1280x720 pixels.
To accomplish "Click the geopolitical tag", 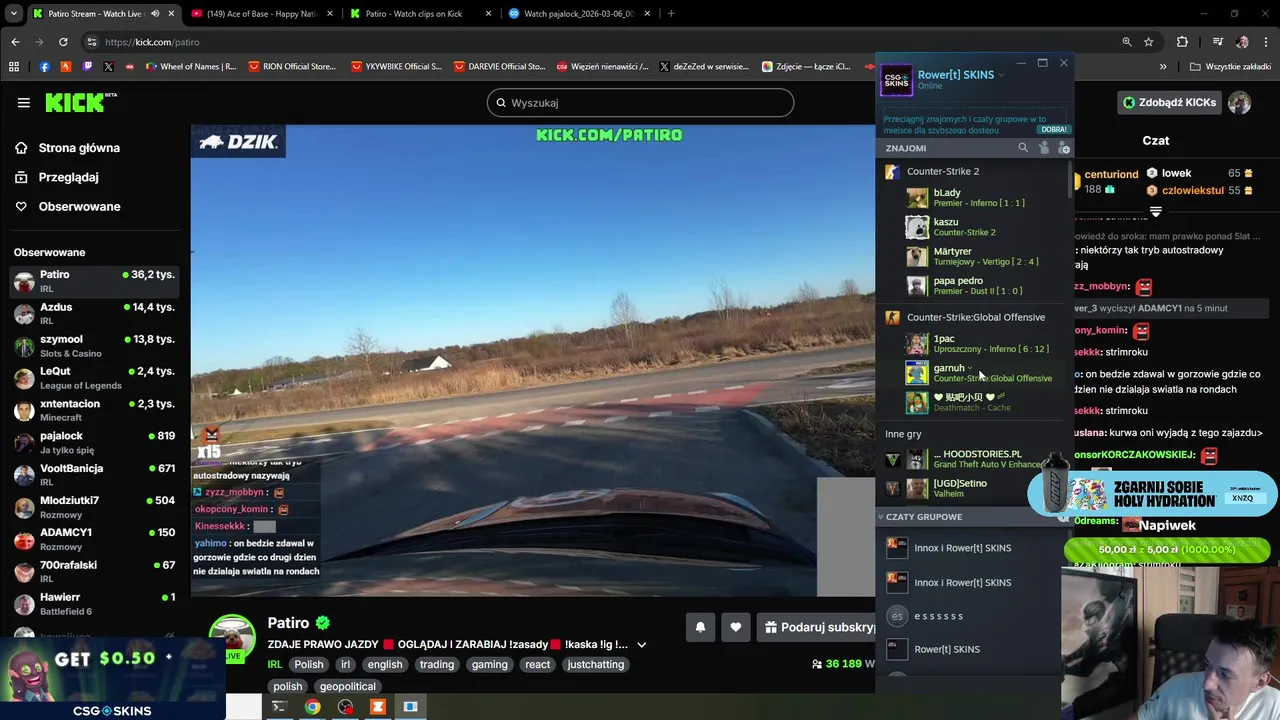I will [347, 686].
